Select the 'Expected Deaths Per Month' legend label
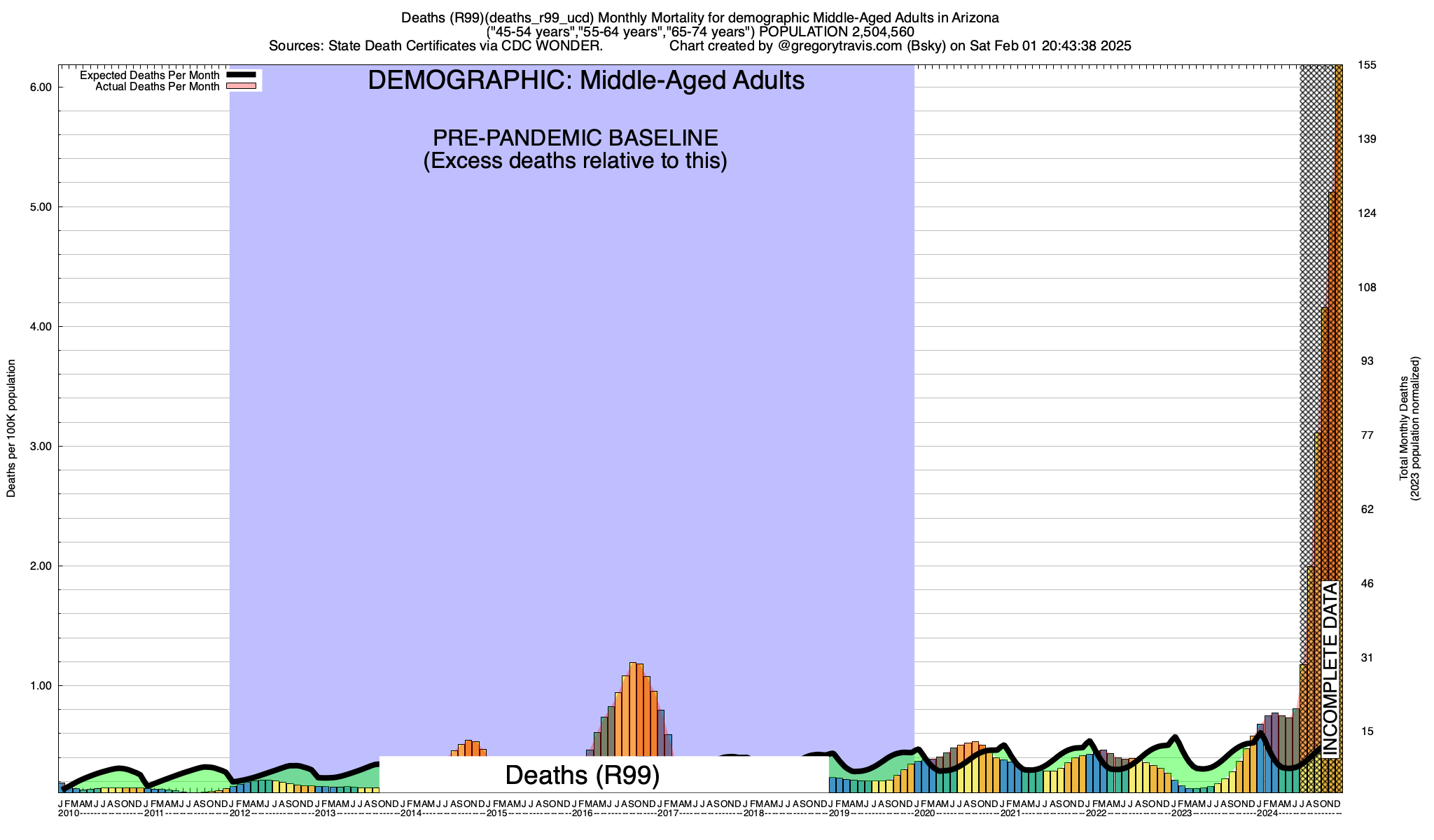The height and width of the screenshot is (840, 1434). pos(150,76)
